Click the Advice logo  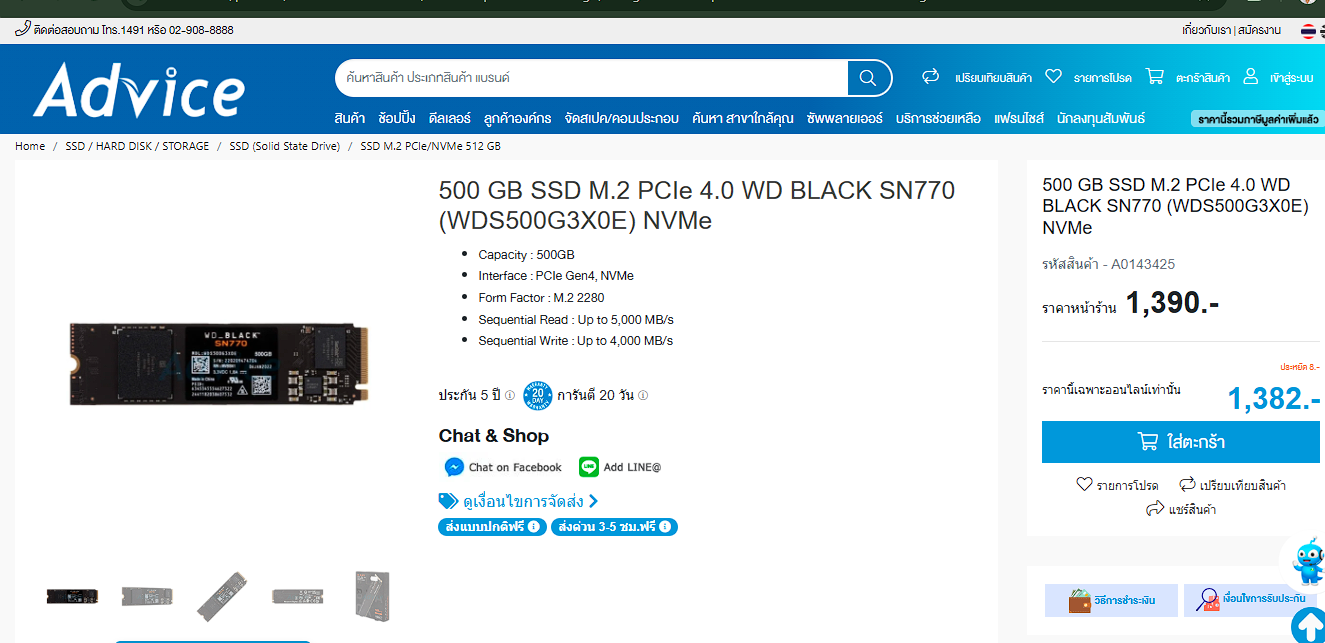coord(139,90)
